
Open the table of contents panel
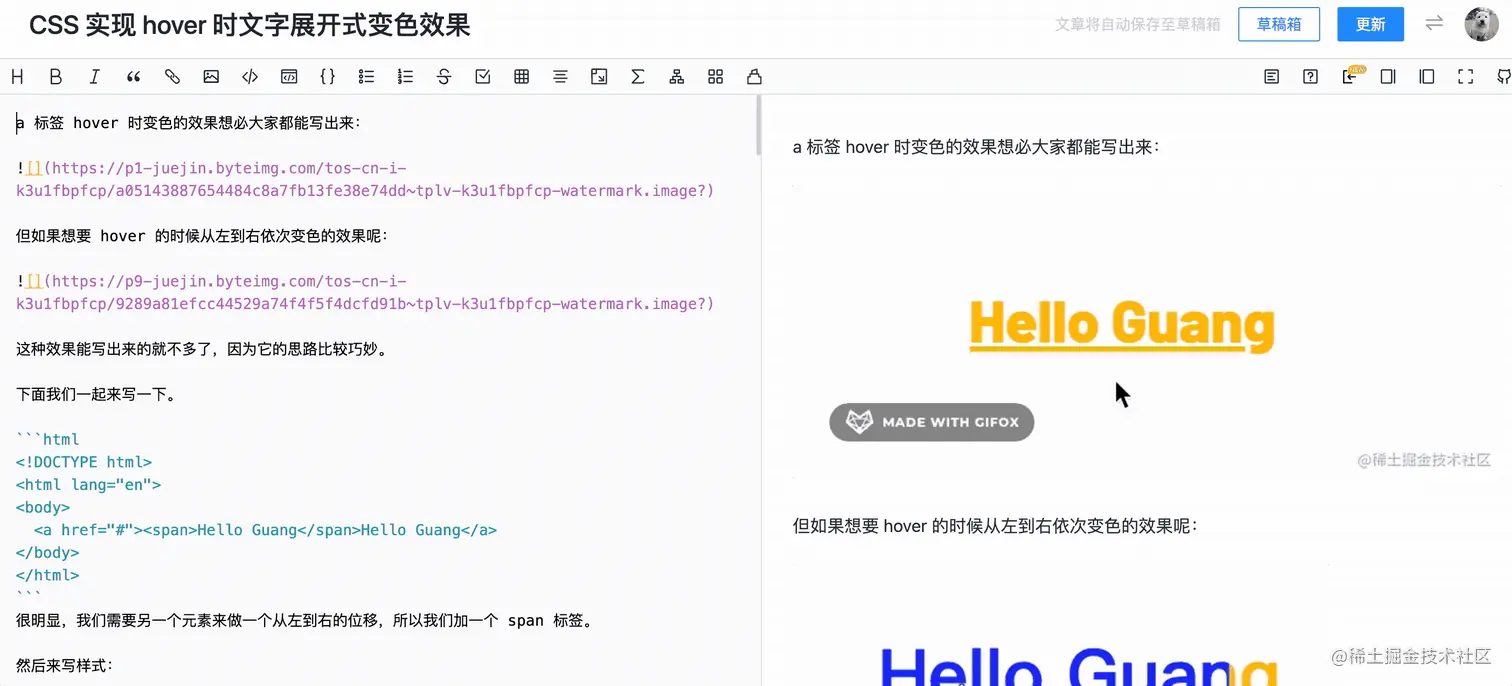coord(1272,77)
